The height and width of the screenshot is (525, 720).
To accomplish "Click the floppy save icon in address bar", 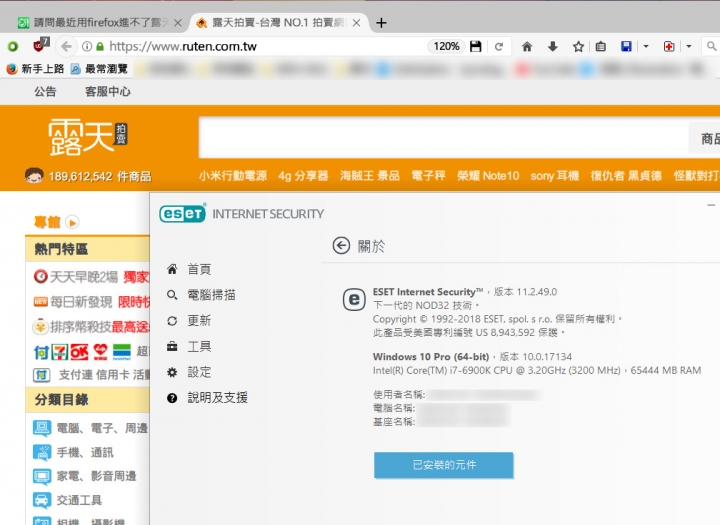I will 476,46.
